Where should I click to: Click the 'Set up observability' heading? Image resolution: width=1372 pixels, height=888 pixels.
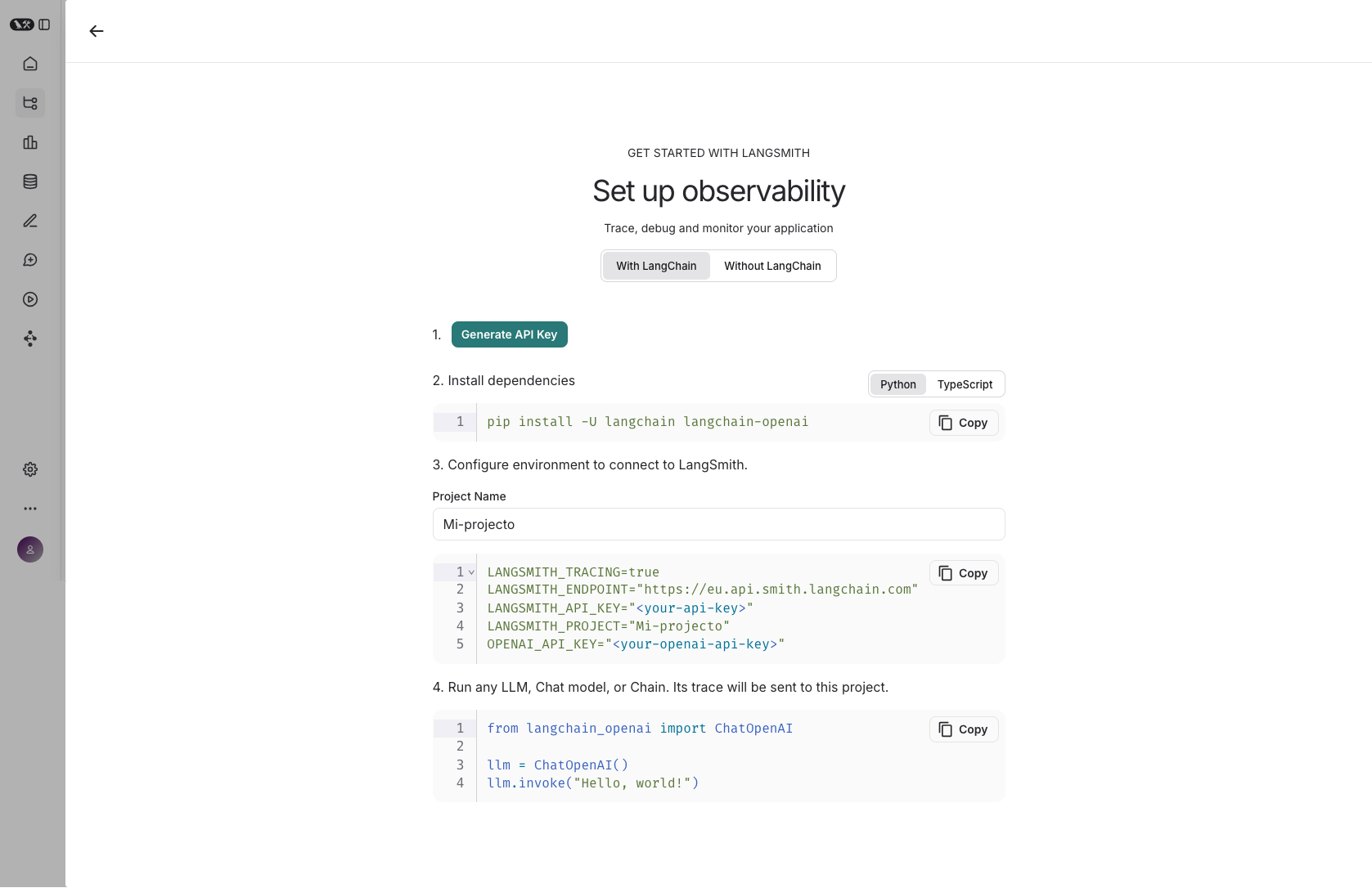(718, 191)
